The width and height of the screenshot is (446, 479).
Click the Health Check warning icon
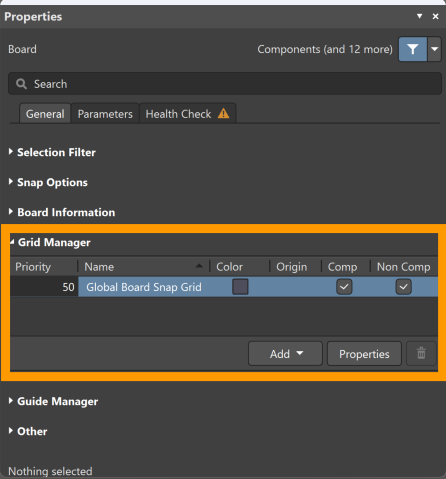[x=223, y=114]
